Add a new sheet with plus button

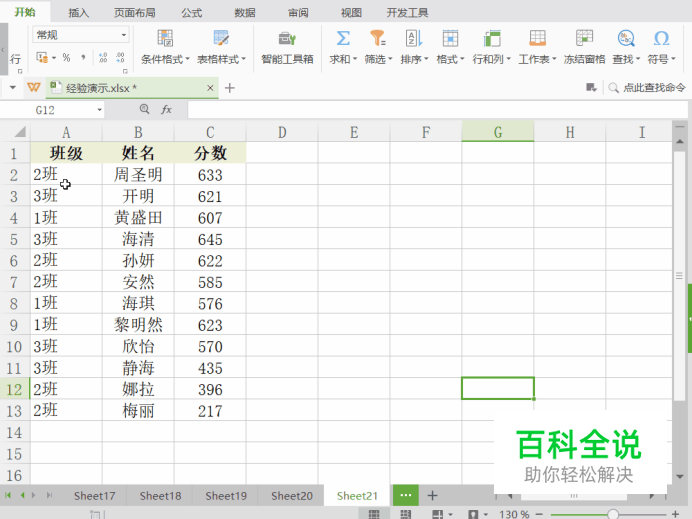432,496
